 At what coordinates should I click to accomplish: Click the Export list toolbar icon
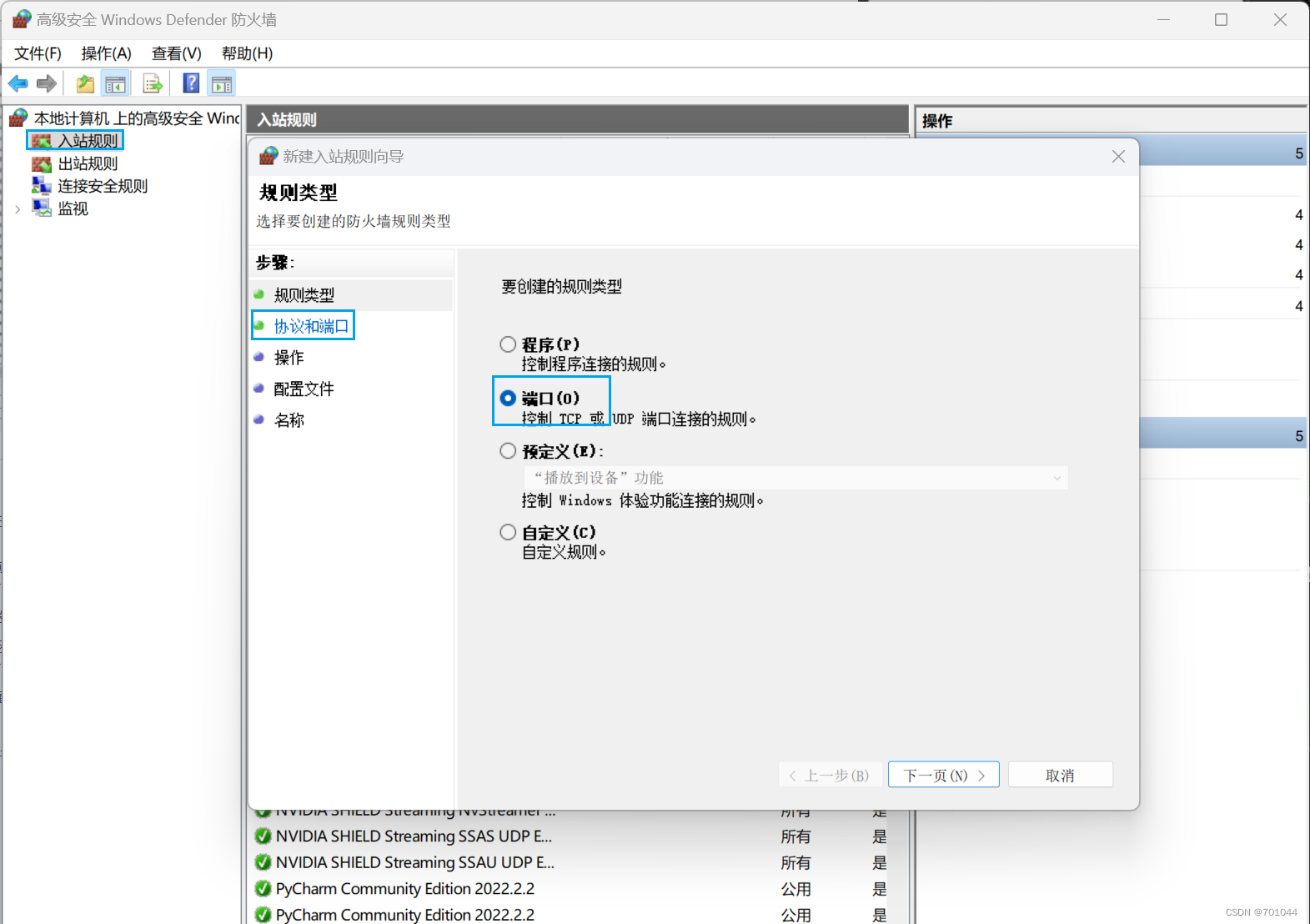click(152, 83)
